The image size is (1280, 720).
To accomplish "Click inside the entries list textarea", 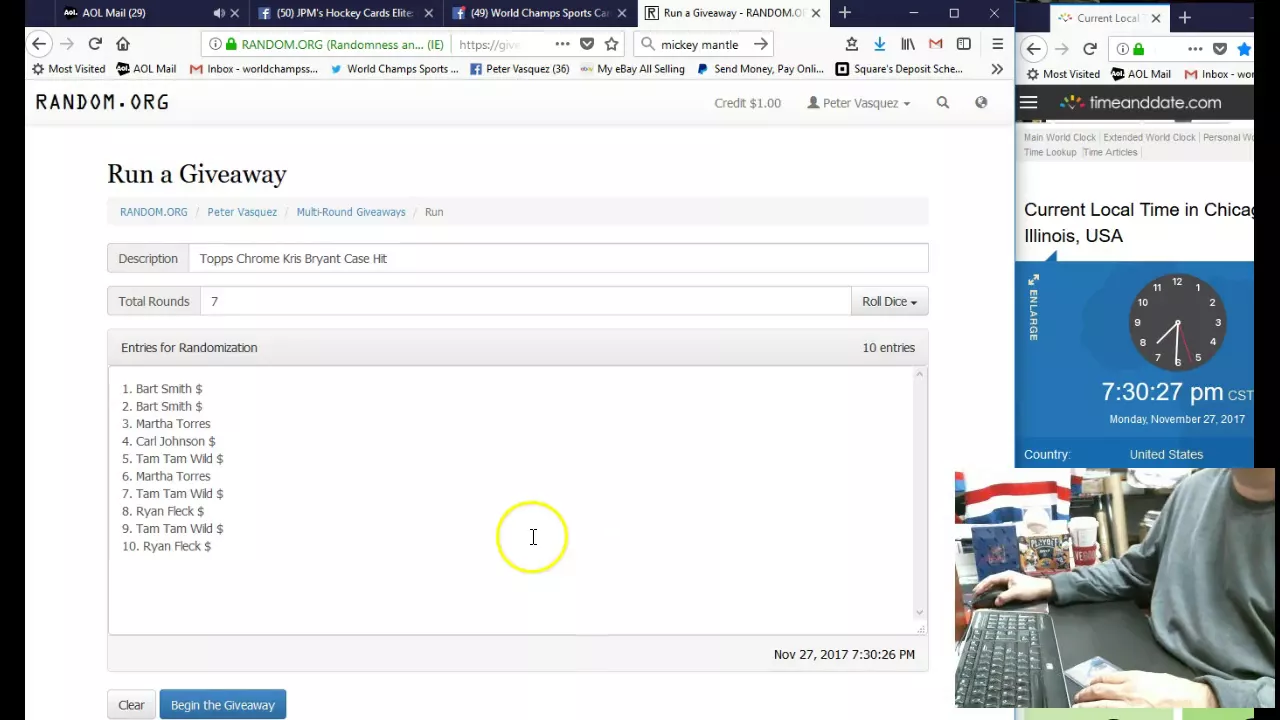I will coord(510,499).
